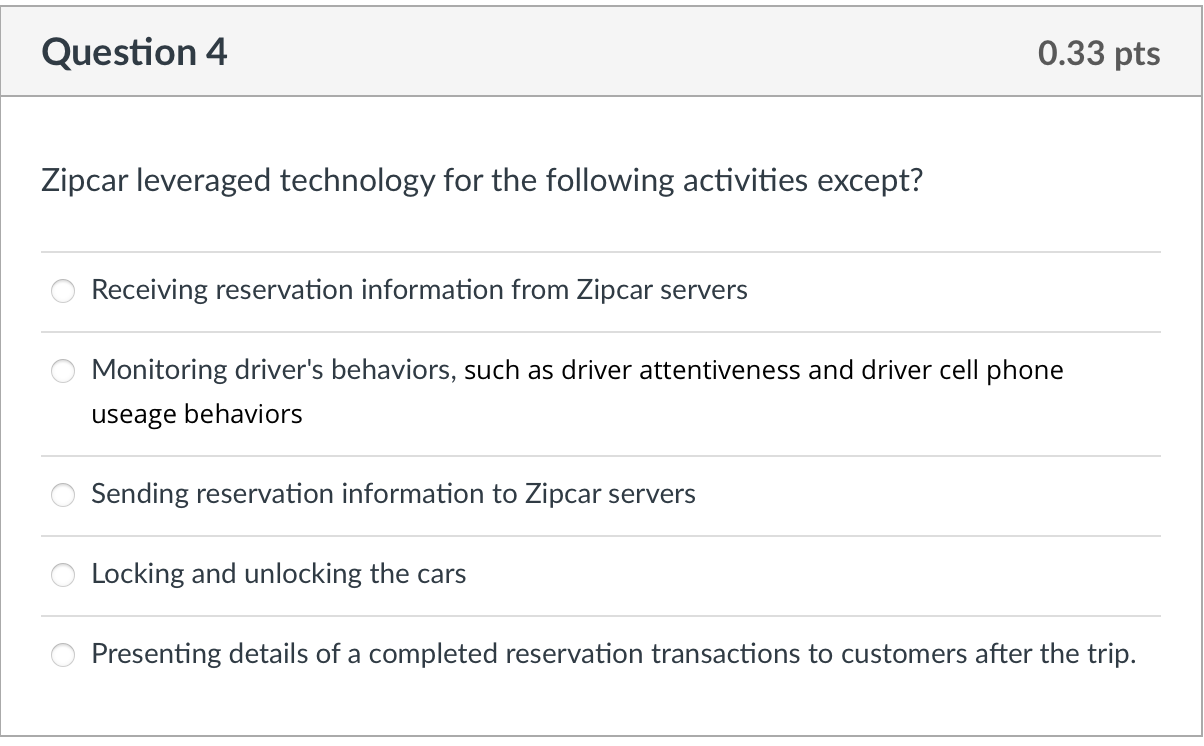1204x746 pixels.
Task: Click 'Zipcar servers' in the Receiving reservation option
Action: (x=662, y=291)
